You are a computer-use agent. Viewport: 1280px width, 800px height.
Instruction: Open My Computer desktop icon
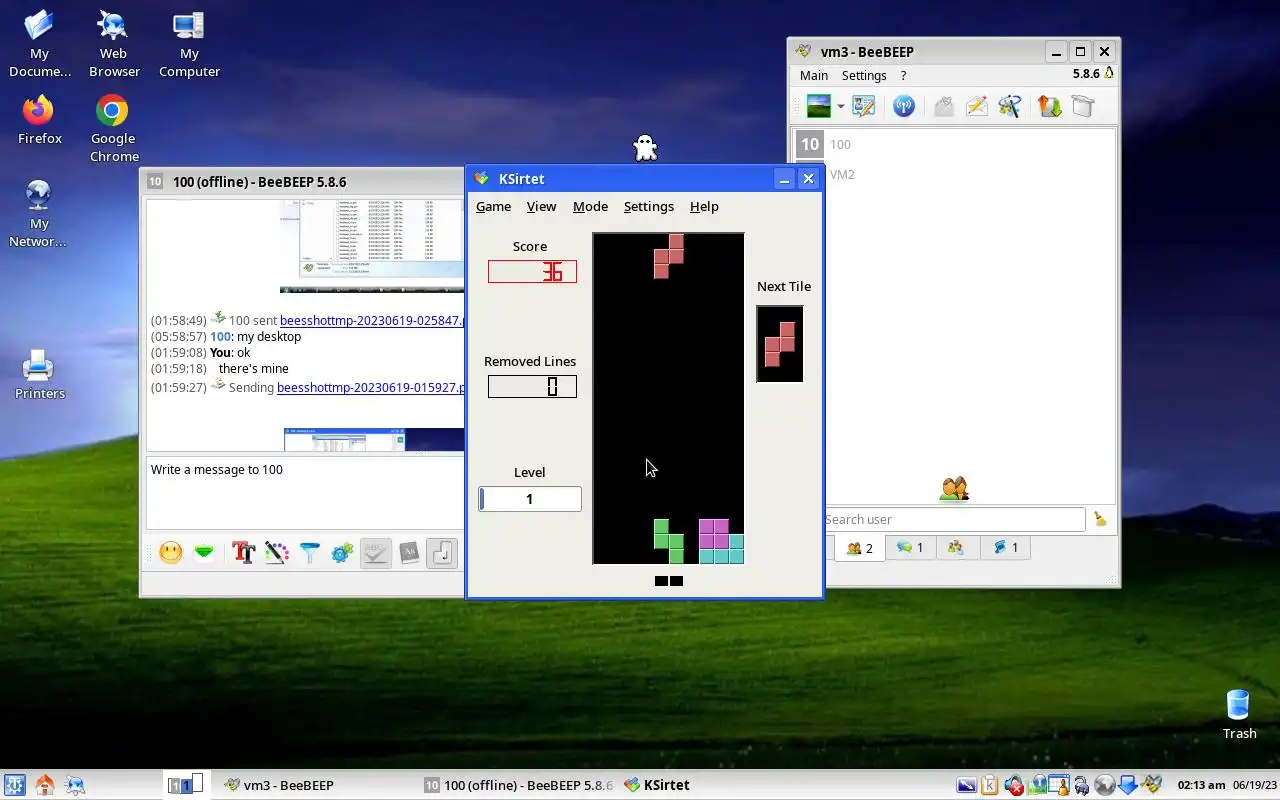189,44
